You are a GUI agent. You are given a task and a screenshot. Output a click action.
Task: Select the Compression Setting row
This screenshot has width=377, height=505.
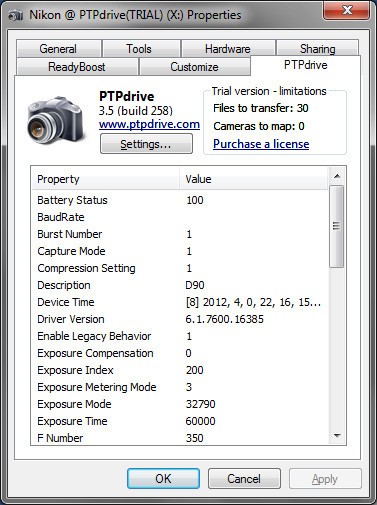pos(180,268)
